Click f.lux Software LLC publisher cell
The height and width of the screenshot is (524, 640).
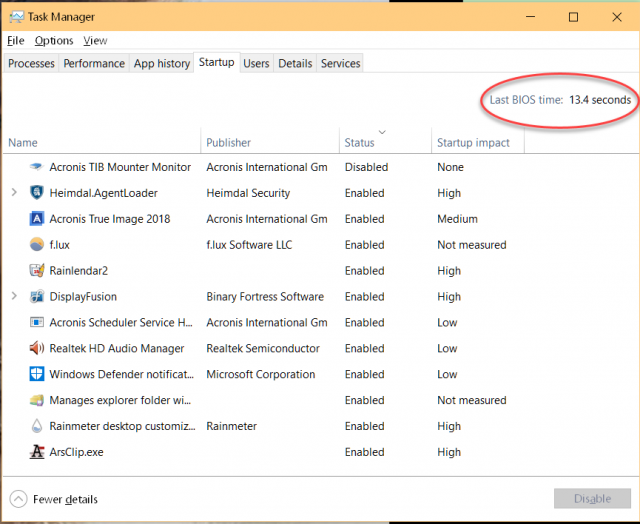(249, 244)
